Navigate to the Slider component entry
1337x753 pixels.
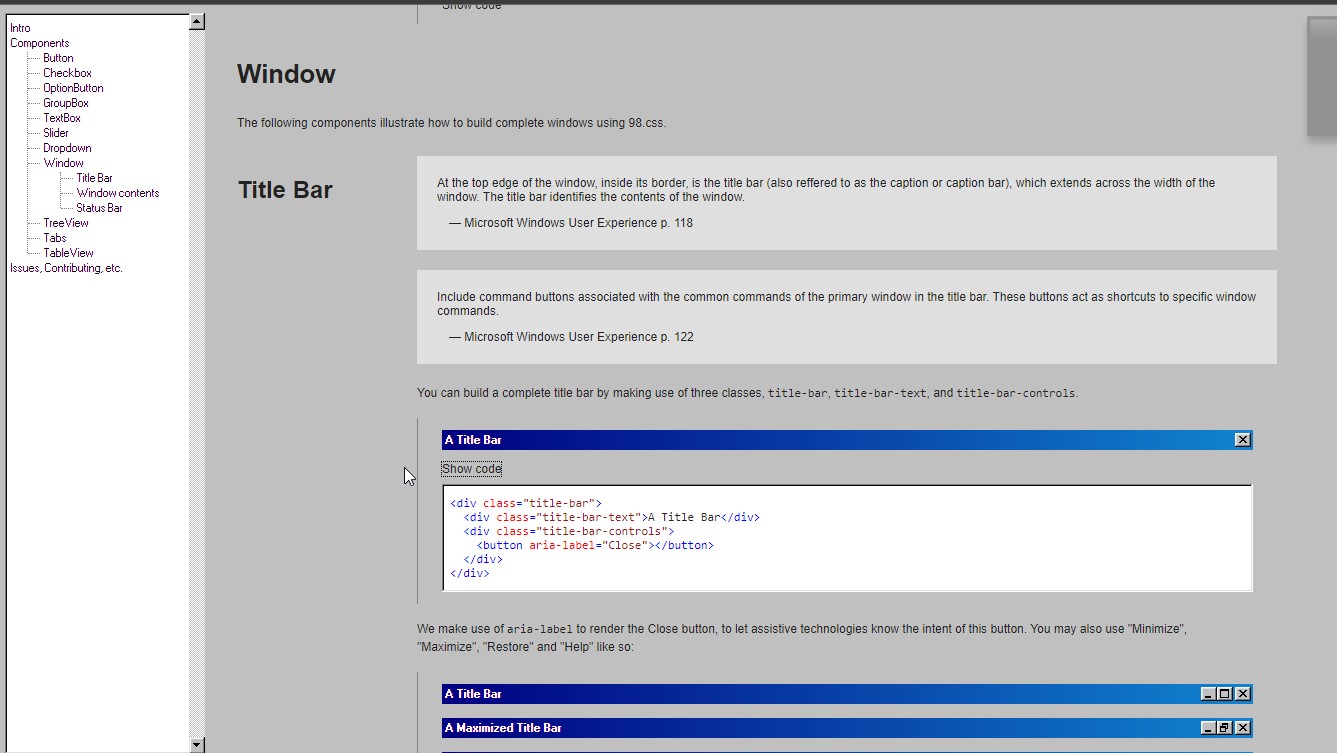tap(56, 133)
